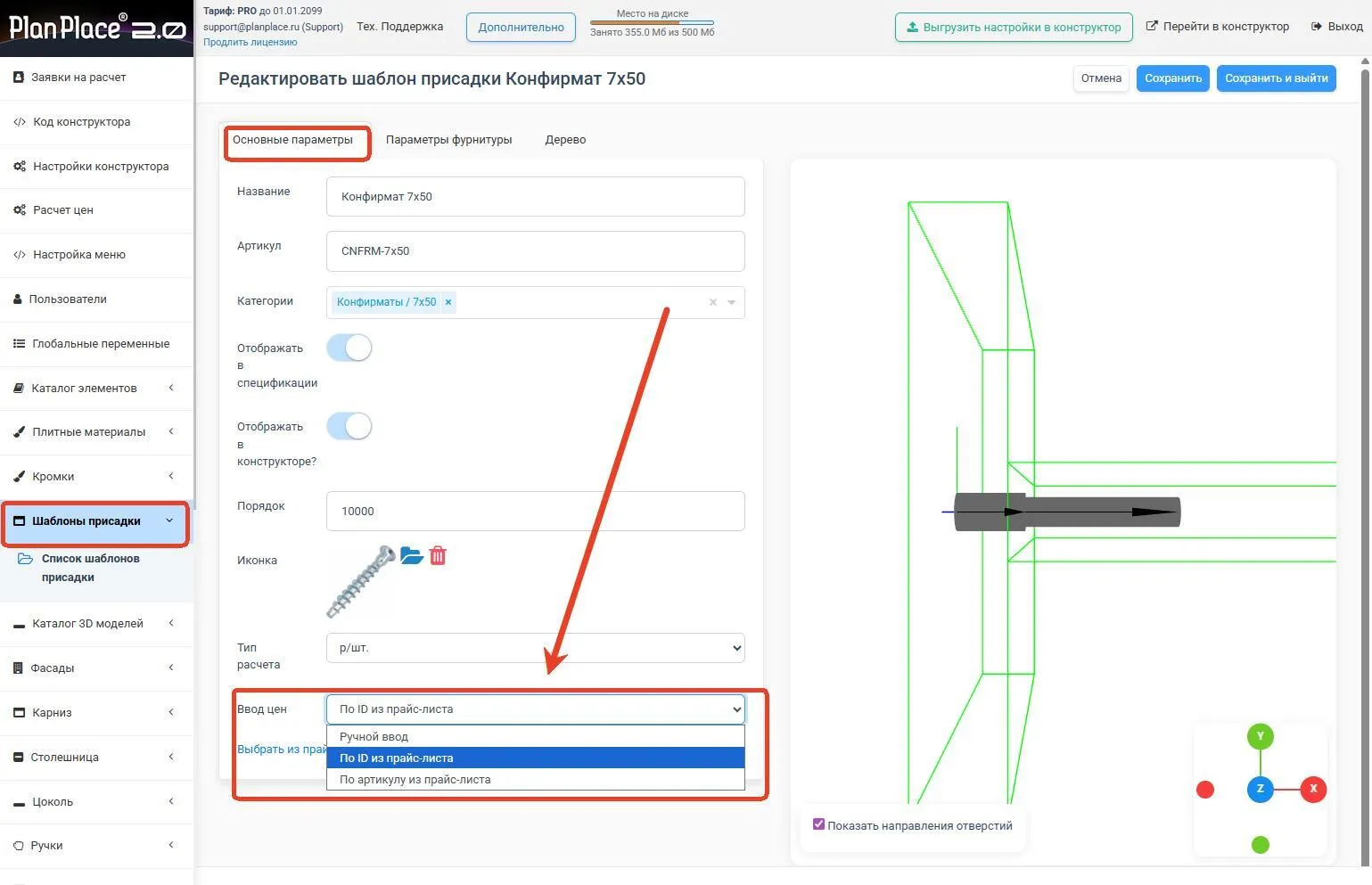Open Расчет цен in sidebar
Image resolution: width=1372 pixels, height=885 pixels.
click(x=96, y=210)
